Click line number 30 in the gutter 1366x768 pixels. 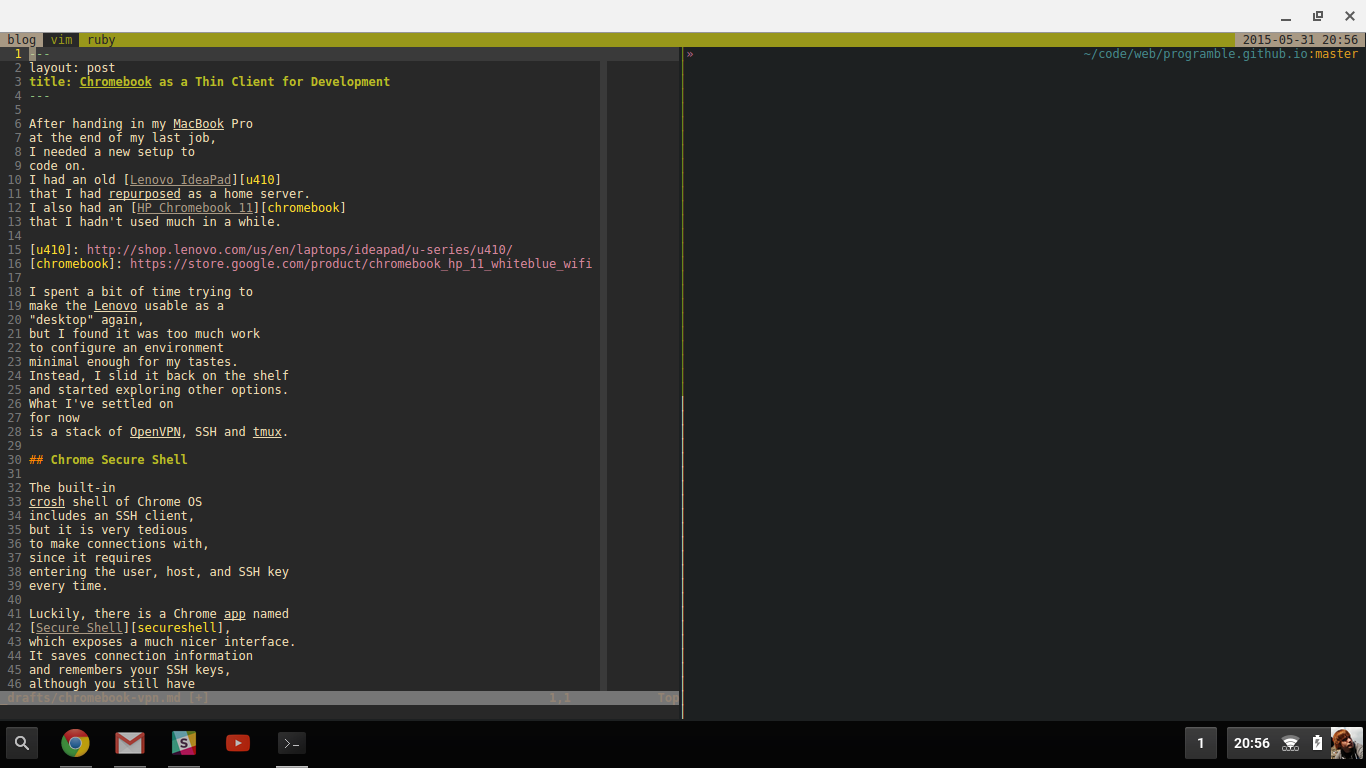point(14,460)
